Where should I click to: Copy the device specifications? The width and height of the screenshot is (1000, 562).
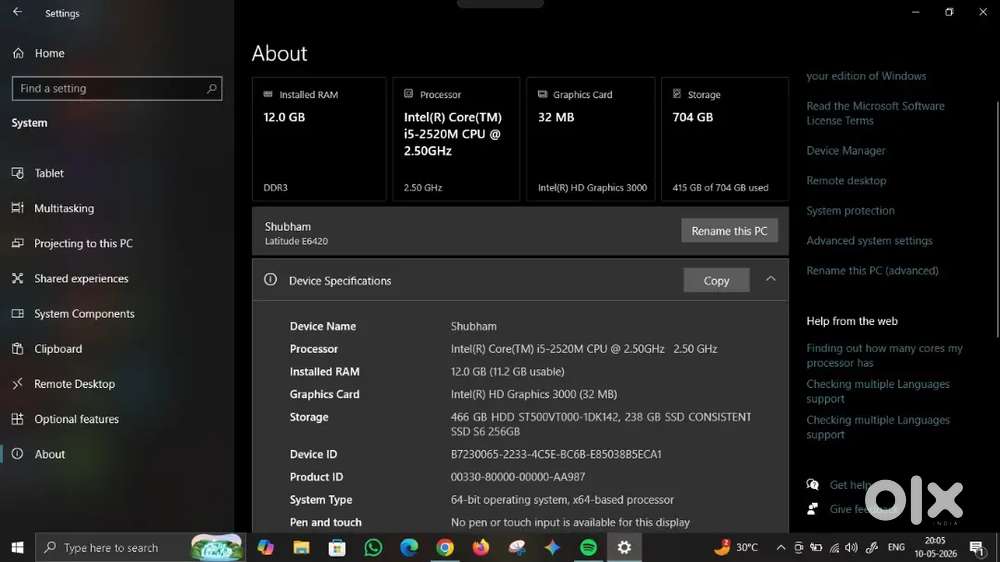(716, 281)
